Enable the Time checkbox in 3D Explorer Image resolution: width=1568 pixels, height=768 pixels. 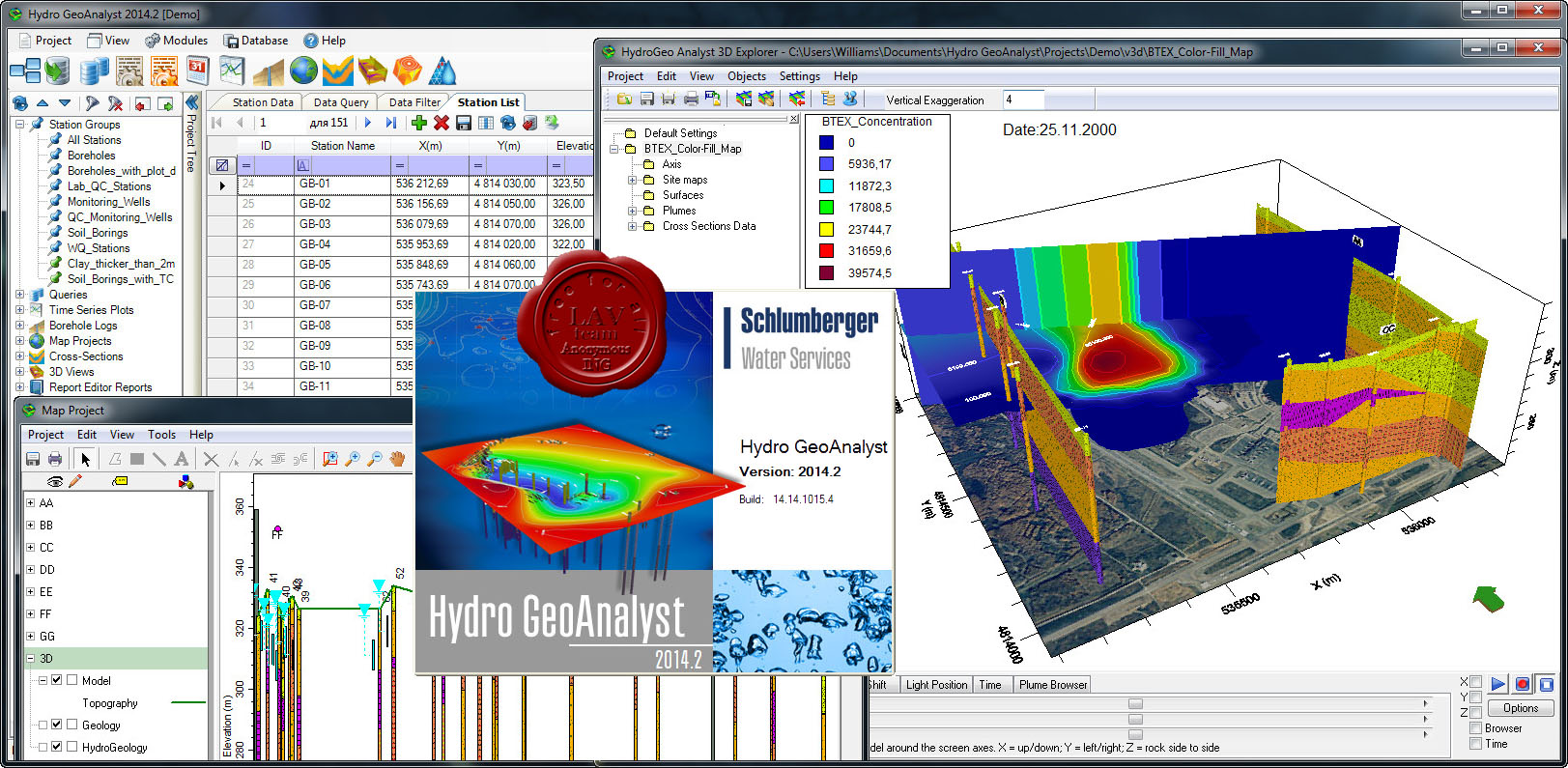(1475, 744)
